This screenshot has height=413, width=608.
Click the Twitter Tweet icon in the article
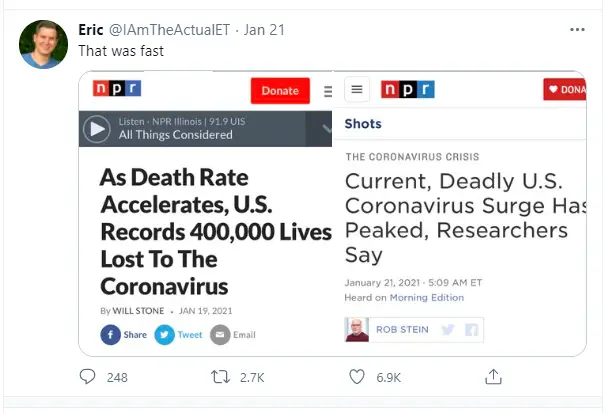[x=164, y=335]
